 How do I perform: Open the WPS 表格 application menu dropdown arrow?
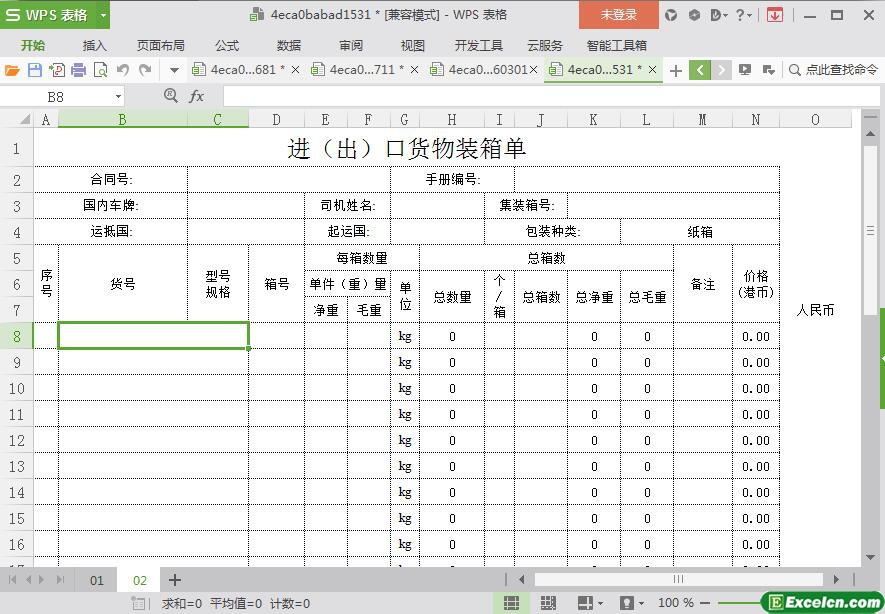[x=103, y=15]
